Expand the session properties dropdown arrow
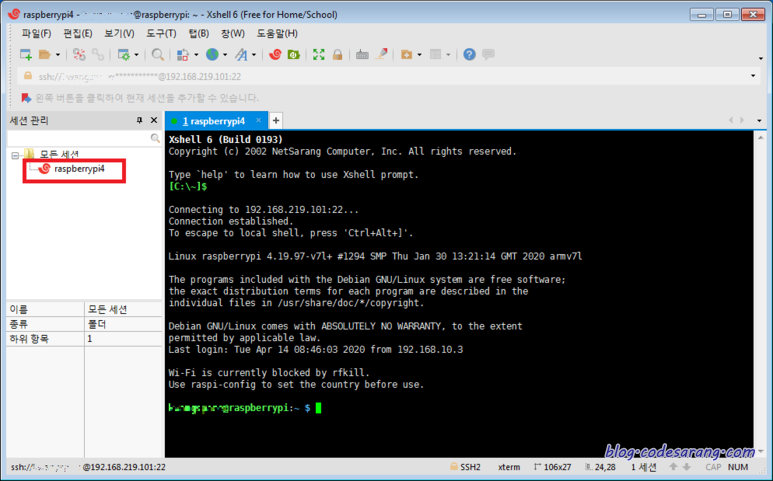The image size is (773, 481). point(137,55)
